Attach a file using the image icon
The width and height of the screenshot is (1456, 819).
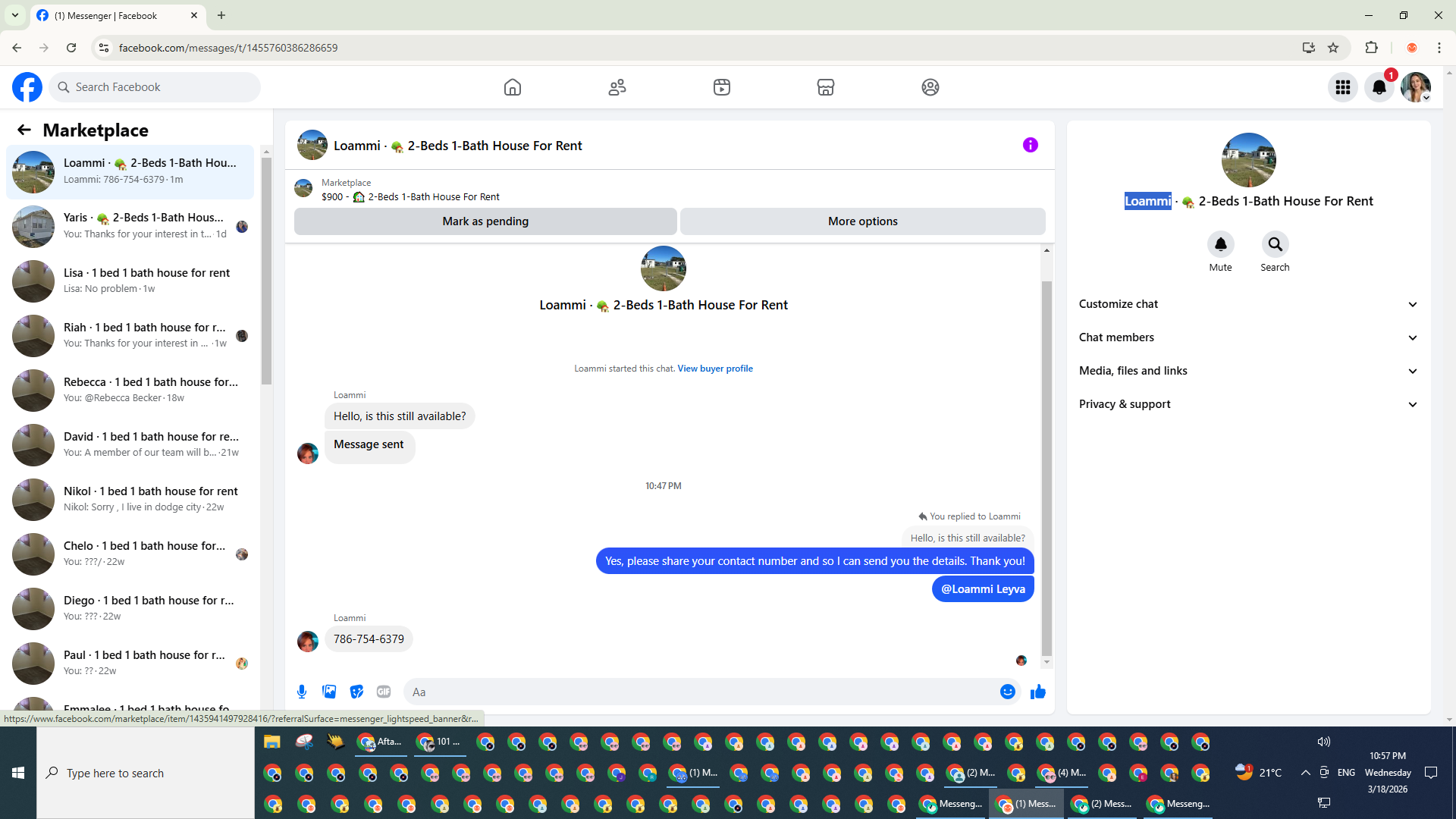pos(329,692)
